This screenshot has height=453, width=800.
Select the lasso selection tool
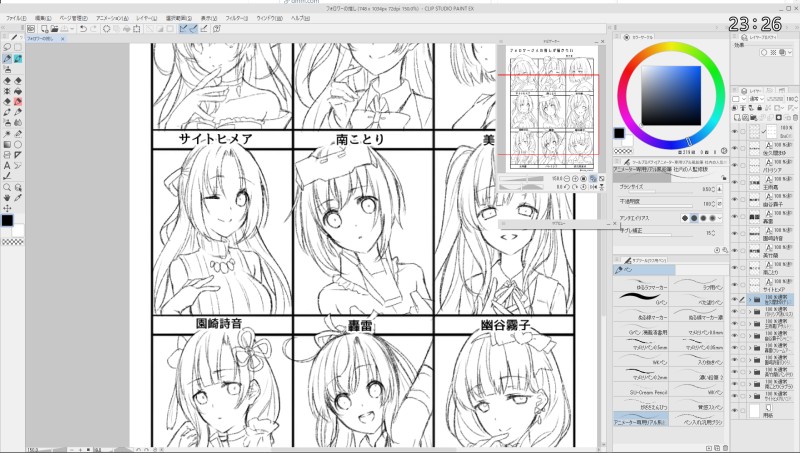click(x=7, y=47)
